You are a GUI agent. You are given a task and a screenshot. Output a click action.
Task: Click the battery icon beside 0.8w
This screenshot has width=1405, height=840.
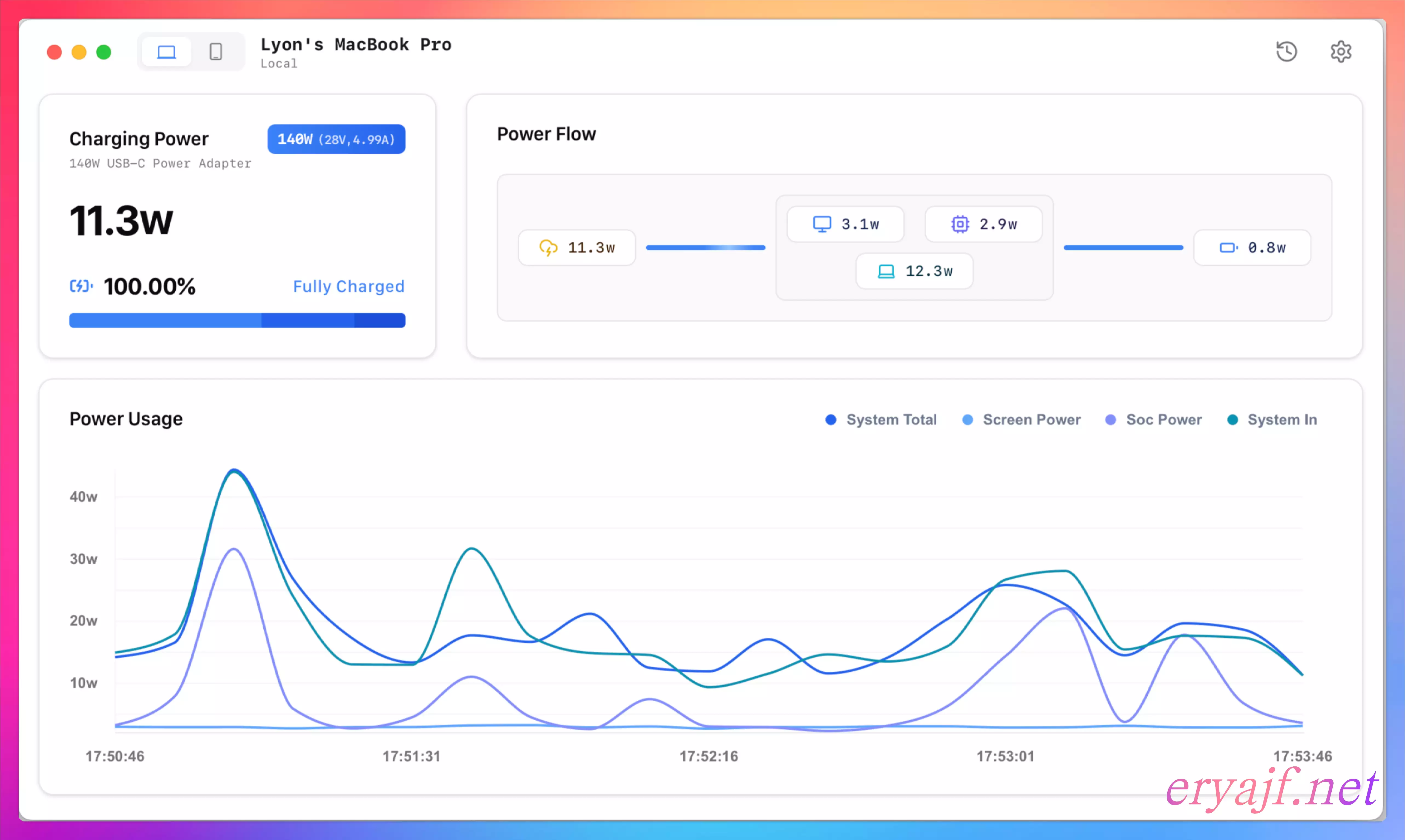coord(1228,248)
